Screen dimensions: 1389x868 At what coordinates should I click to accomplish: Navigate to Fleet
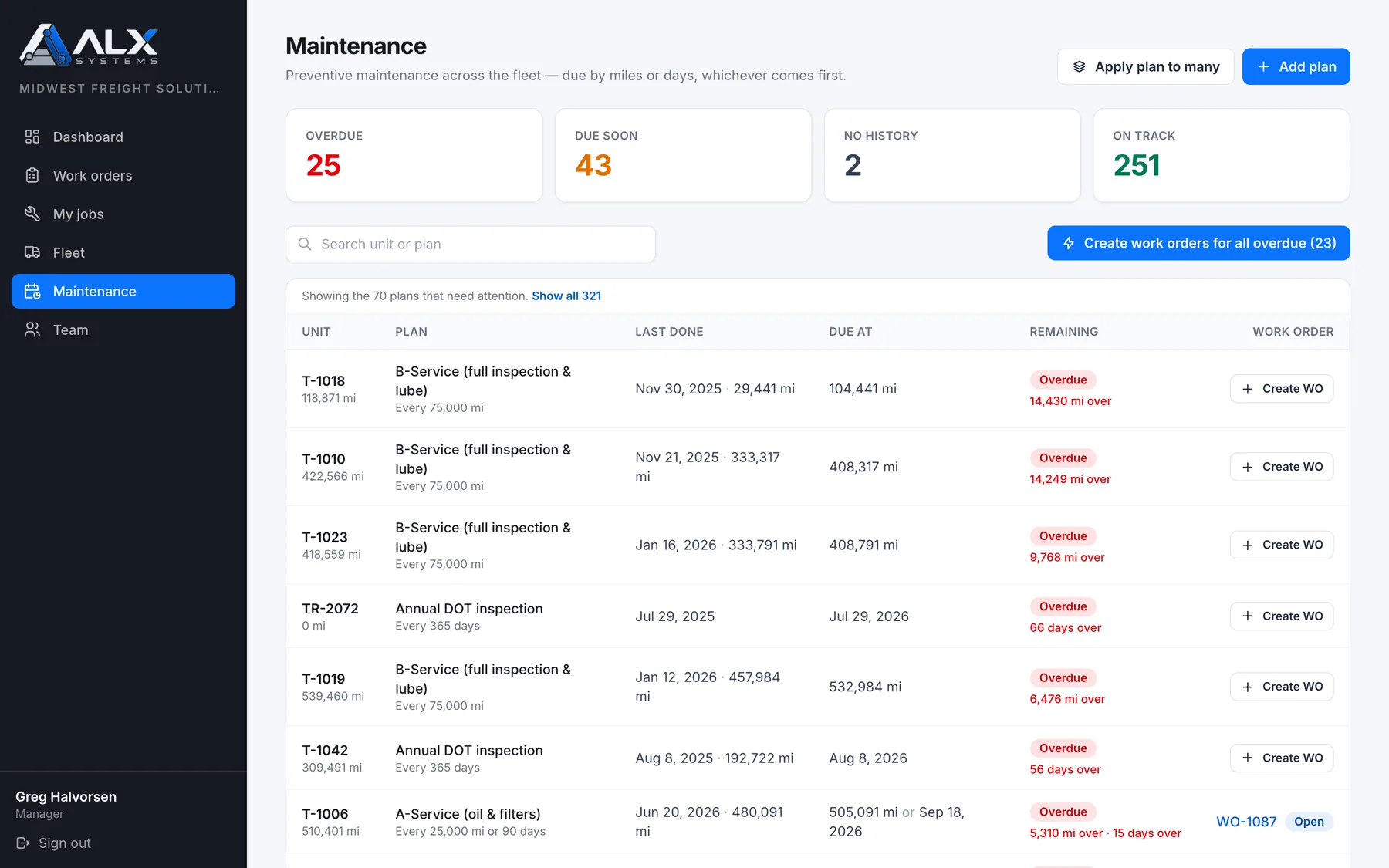(x=123, y=252)
